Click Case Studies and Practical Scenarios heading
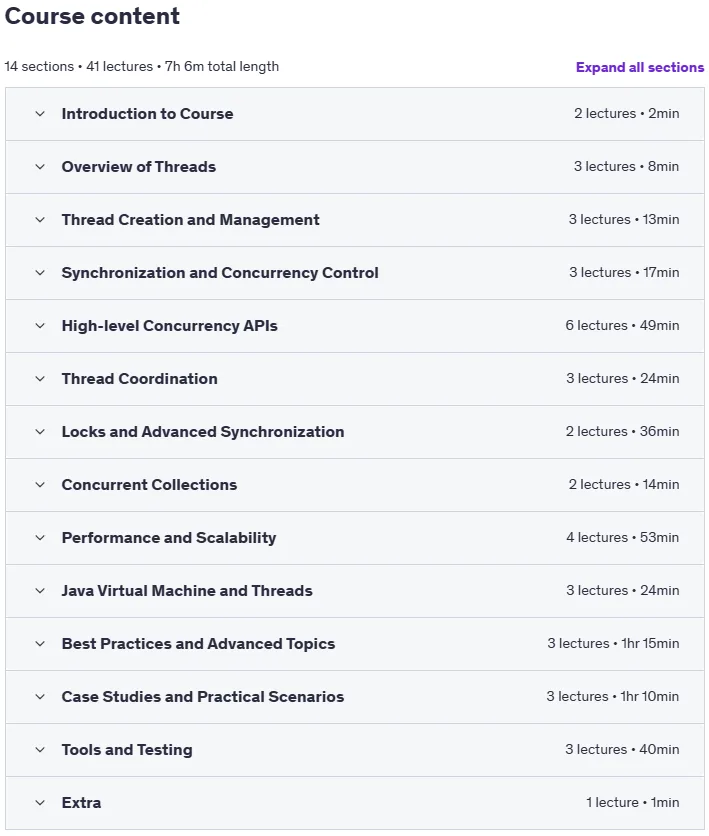This screenshot has height=836, width=709. point(203,696)
